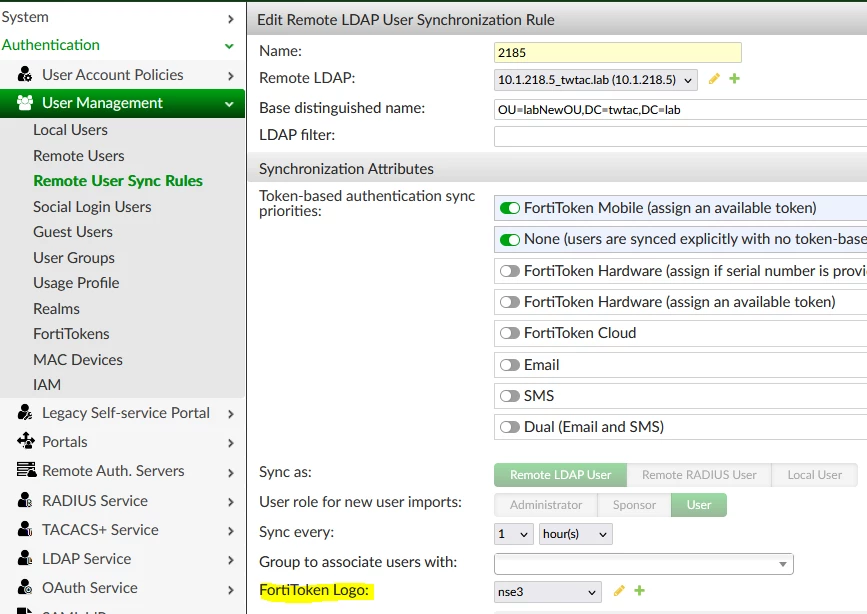
Task: Expand the System menu chevron
Action: (231, 19)
